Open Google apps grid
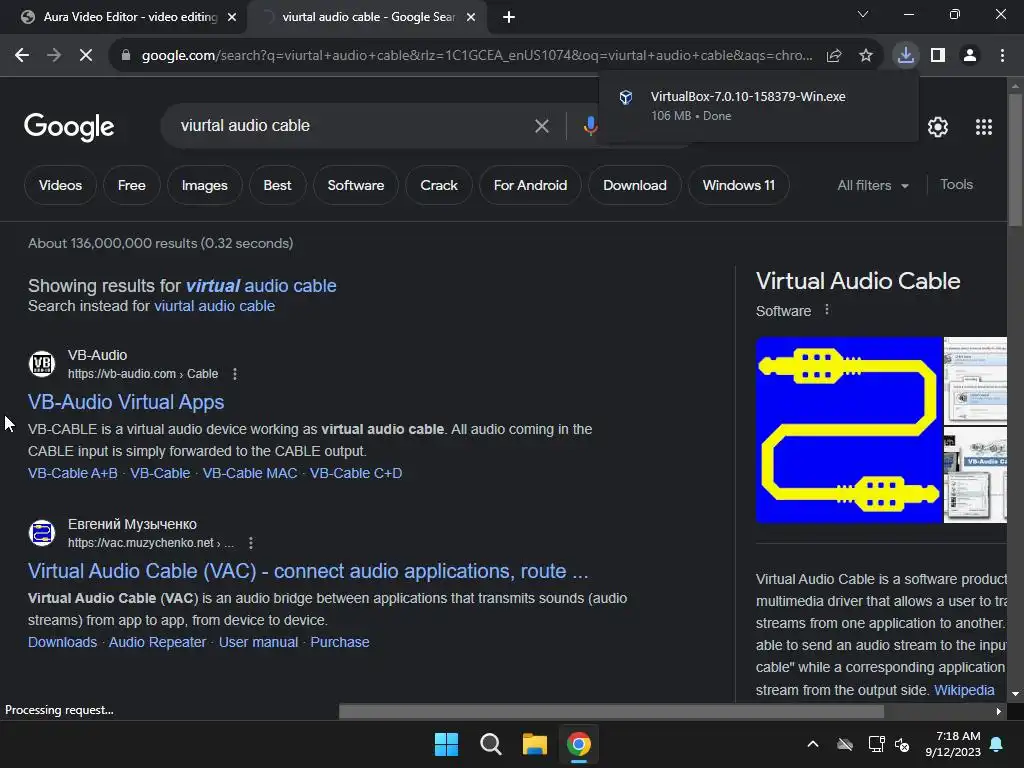This screenshot has height=768, width=1024. click(x=984, y=127)
